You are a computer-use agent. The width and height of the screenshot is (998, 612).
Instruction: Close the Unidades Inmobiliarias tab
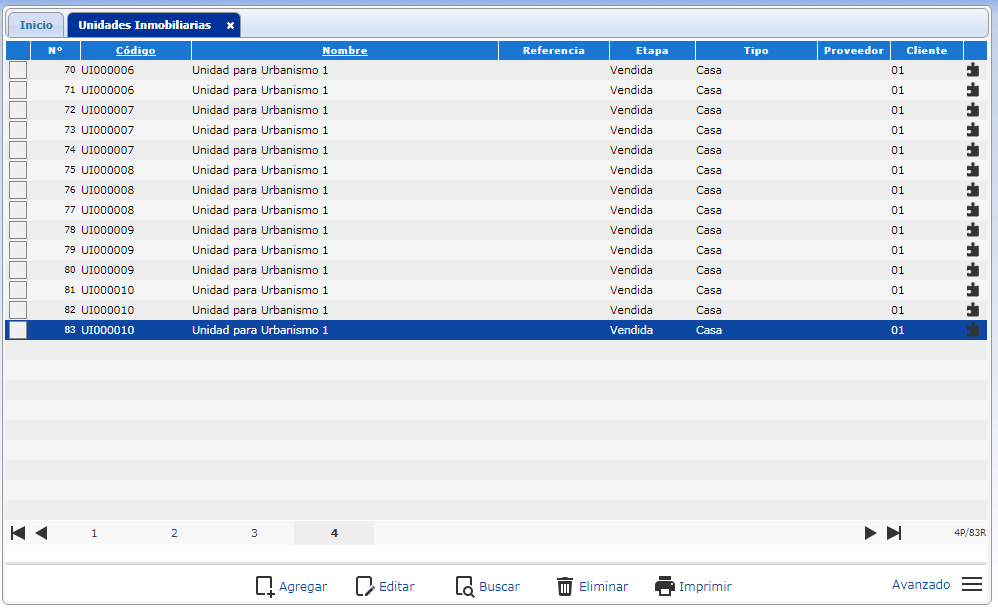pos(230,25)
